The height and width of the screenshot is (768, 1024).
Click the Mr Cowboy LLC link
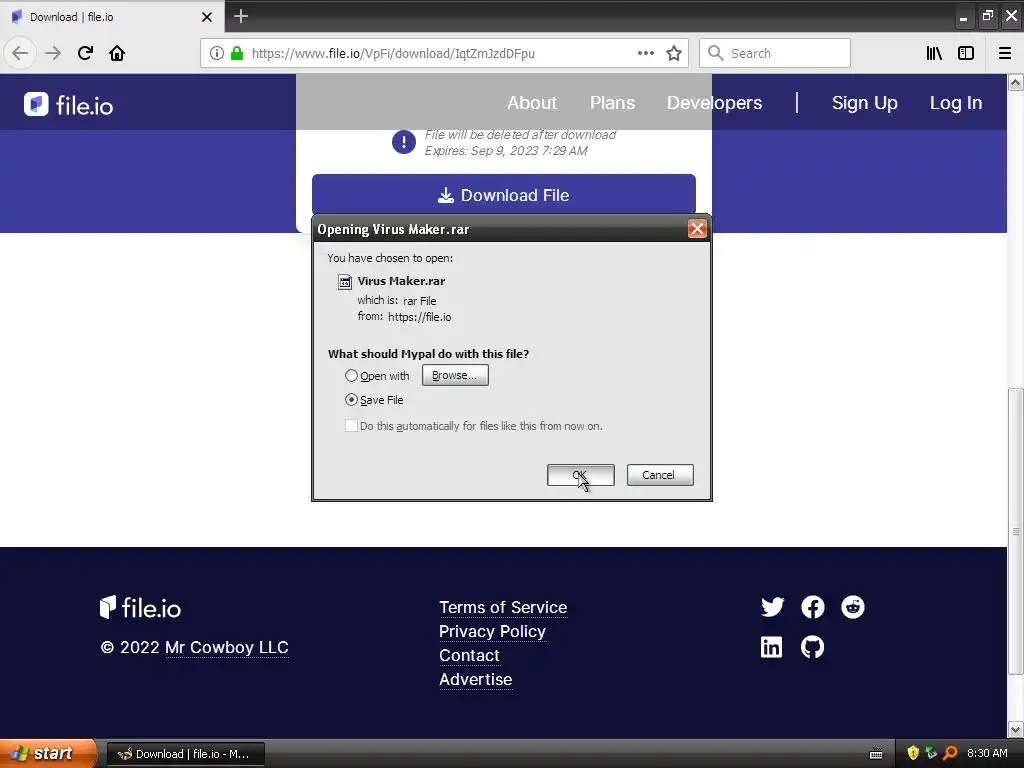pos(227,647)
